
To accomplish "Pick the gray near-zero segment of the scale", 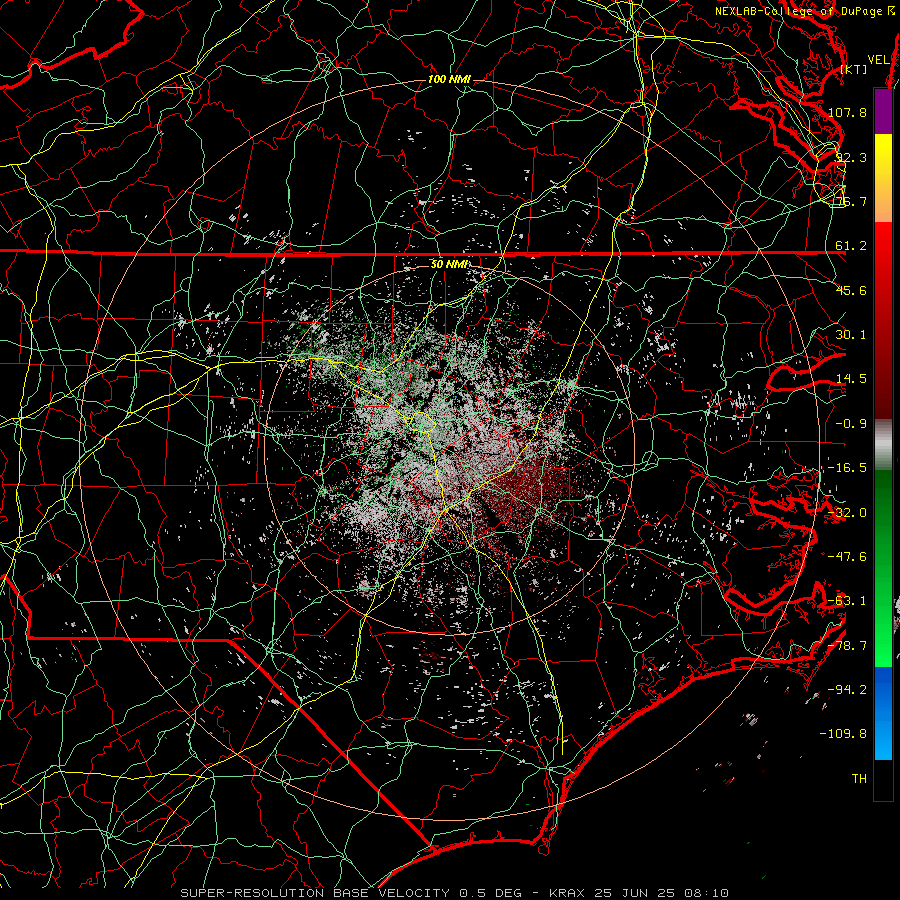I will click(x=883, y=443).
